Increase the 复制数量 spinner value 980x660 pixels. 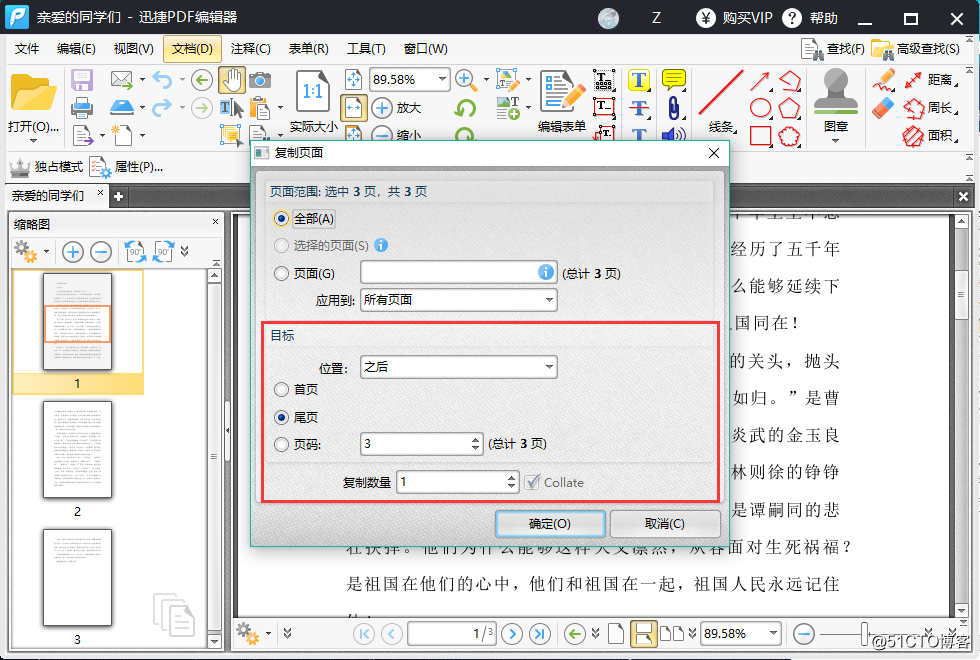(x=511, y=477)
